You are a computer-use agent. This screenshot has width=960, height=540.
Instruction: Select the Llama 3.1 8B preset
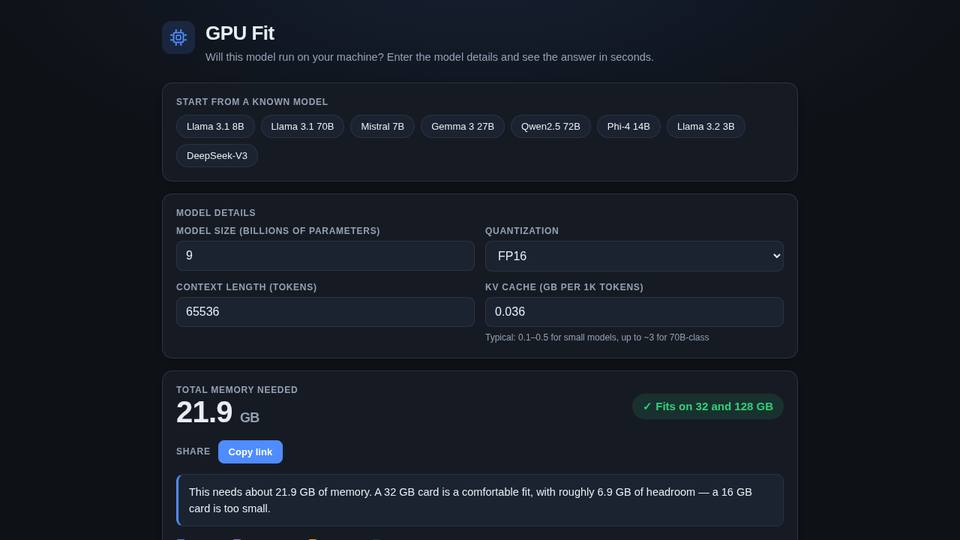click(216, 127)
